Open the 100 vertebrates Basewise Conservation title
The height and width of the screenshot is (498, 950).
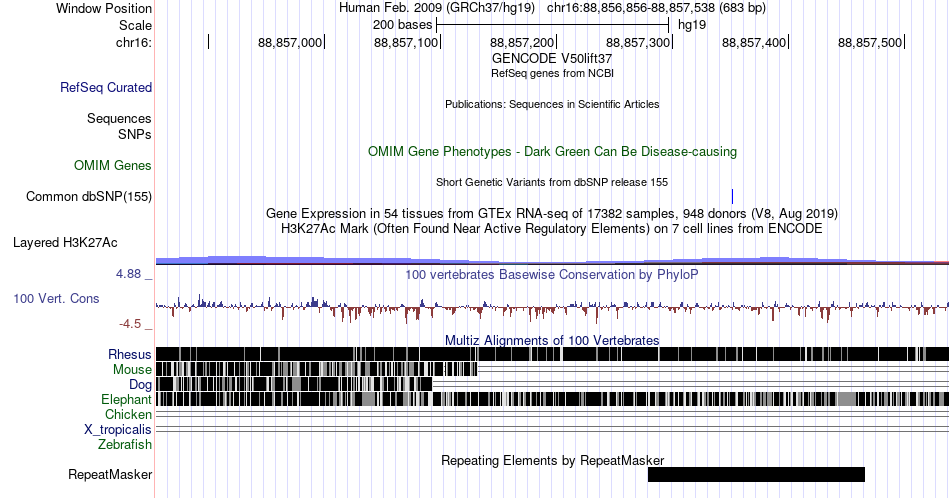click(552, 274)
